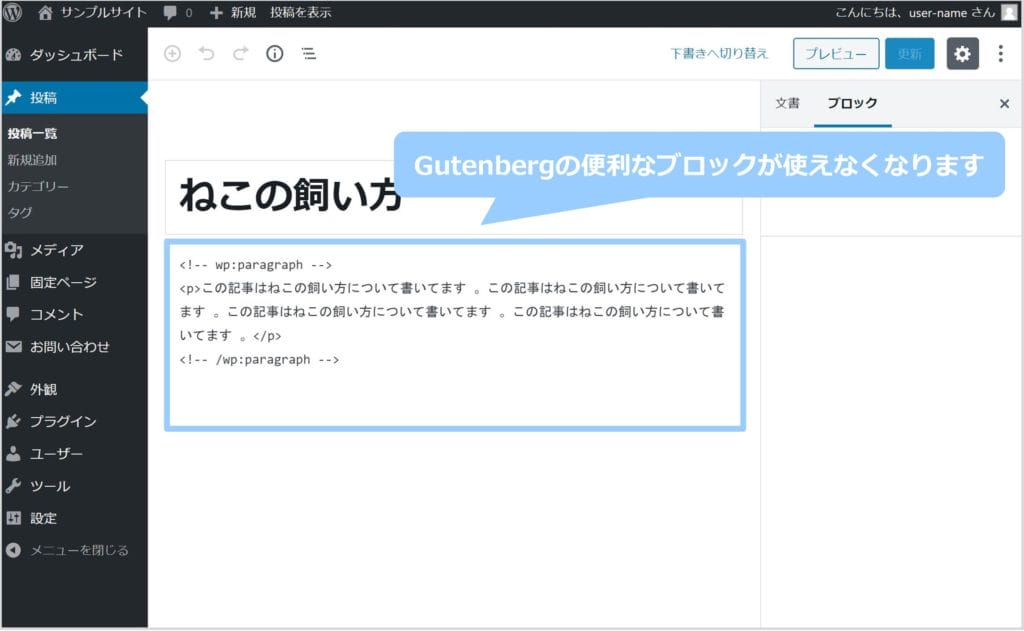The width and height of the screenshot is (1024, 631).
Task: Click the redo arrow icon
Action: (240, 54)
